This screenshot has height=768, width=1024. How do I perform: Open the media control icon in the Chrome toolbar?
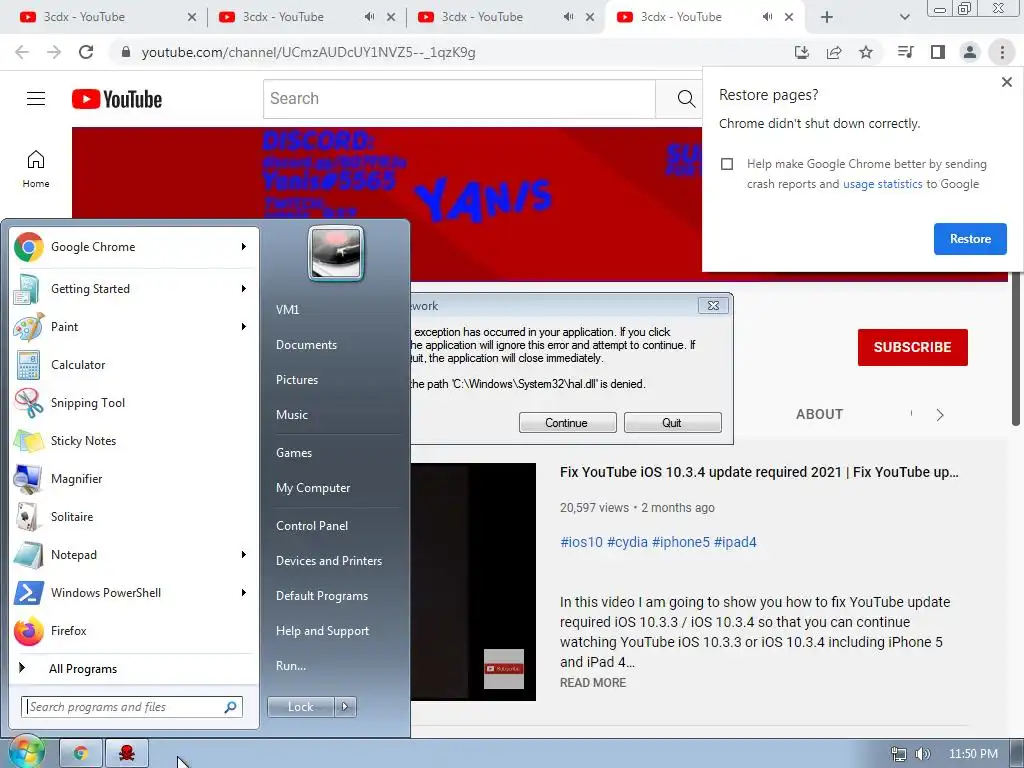[905, 52]
